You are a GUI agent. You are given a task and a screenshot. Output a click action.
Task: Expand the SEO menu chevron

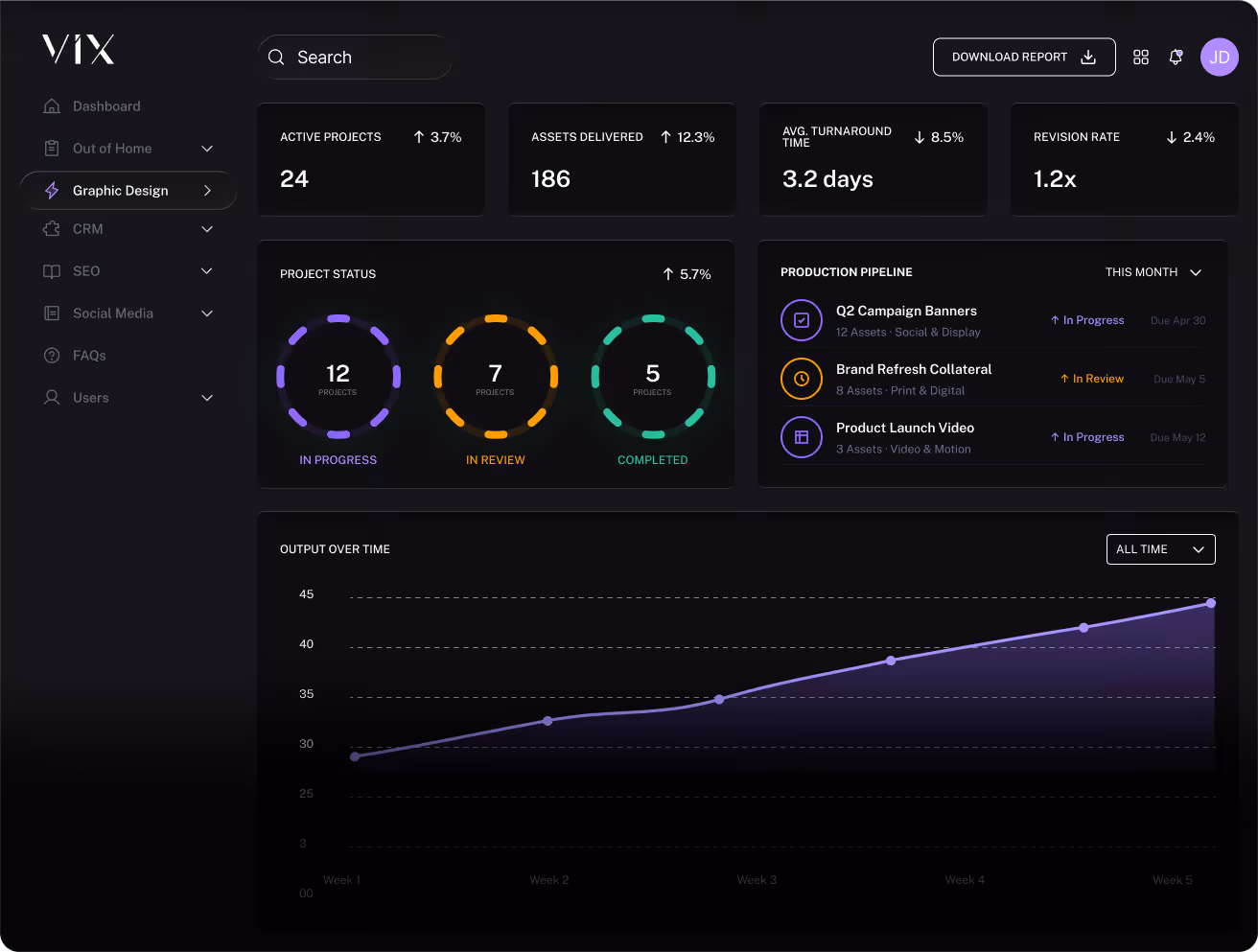[207, 271]
